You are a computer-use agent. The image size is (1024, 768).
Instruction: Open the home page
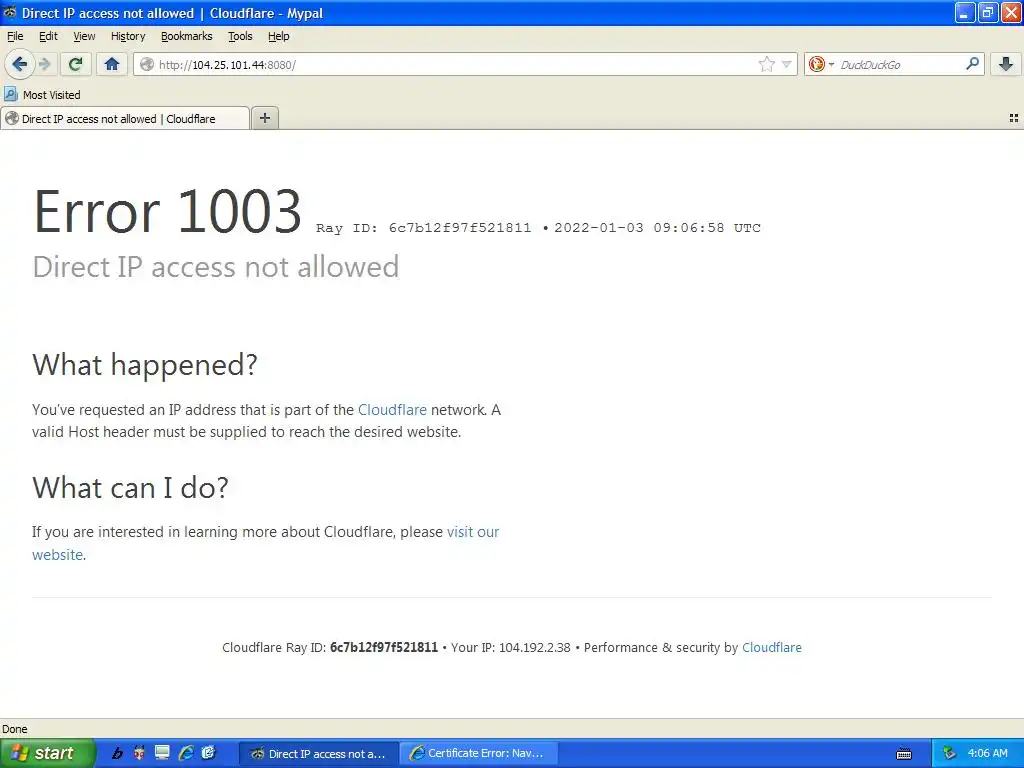point(112,64)
